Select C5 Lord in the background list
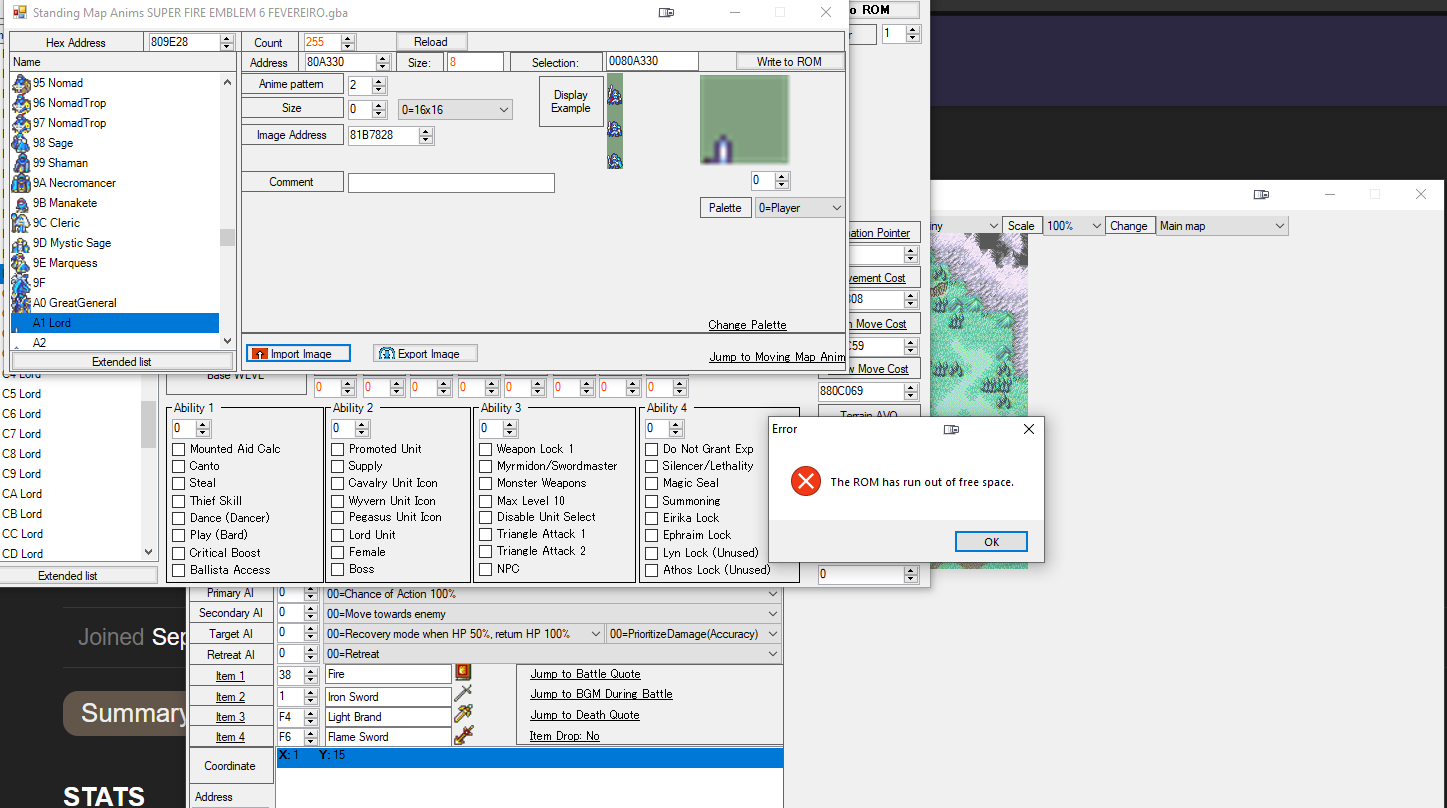Viewport: 1447px width, 808px height. (22, 394)
